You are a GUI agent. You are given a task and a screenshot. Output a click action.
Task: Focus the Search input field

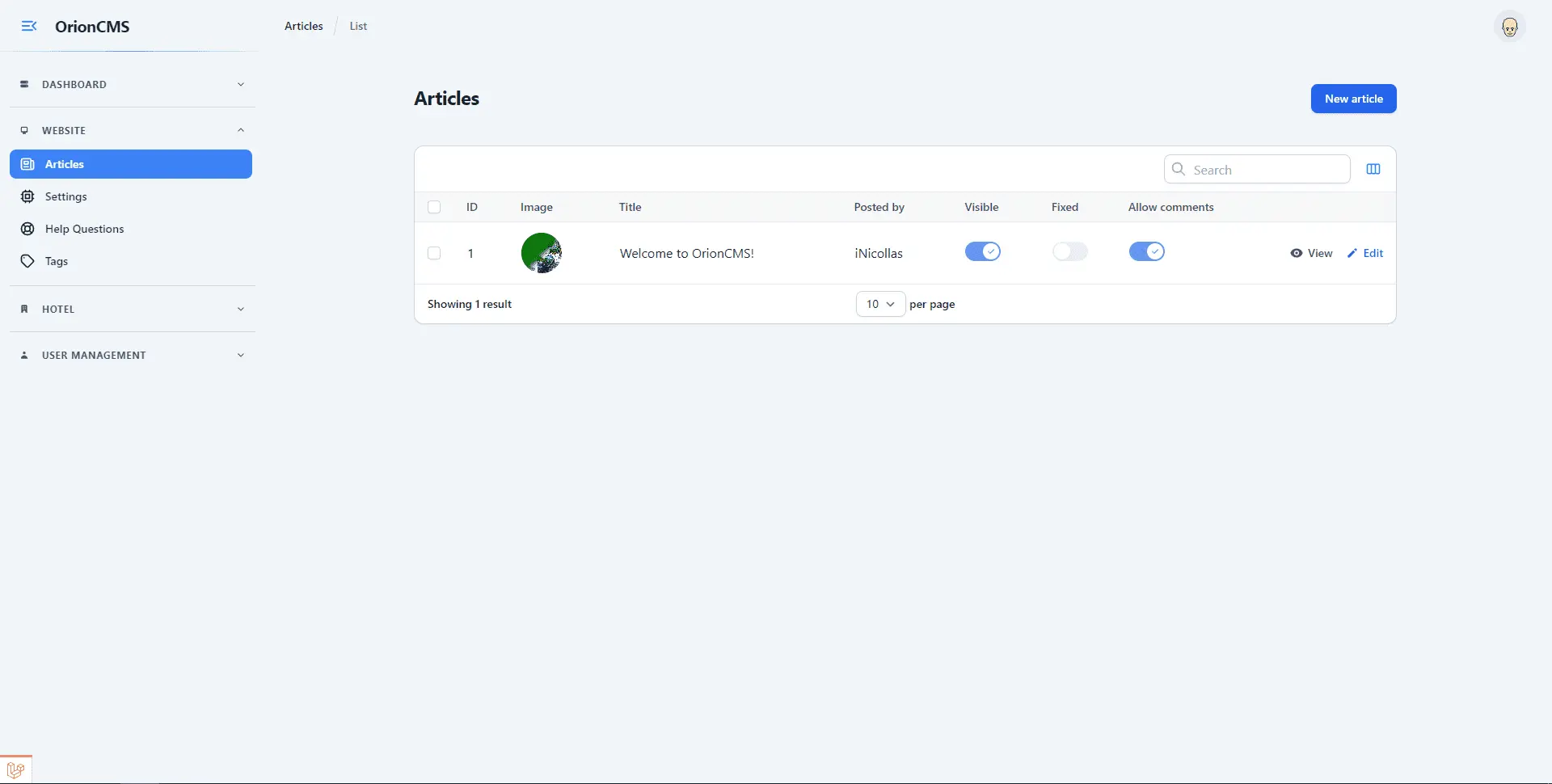coord(1257,169)
